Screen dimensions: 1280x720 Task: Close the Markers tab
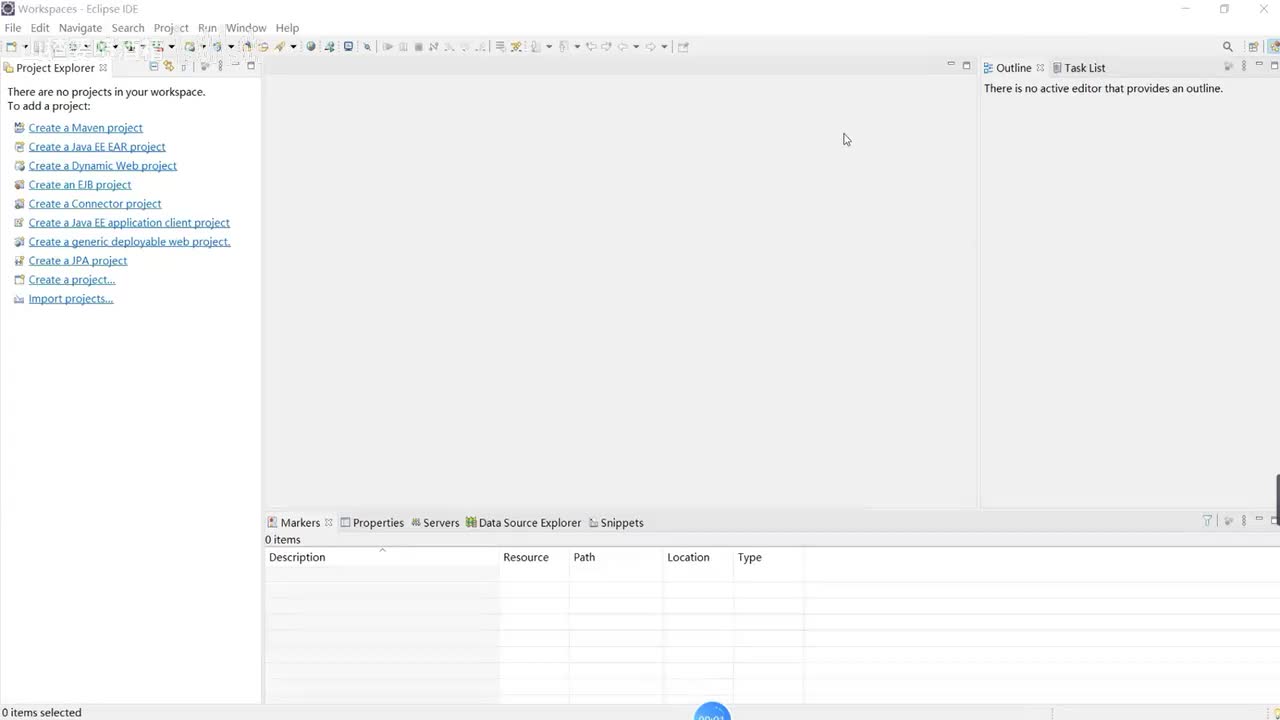(x=328, y=523)
